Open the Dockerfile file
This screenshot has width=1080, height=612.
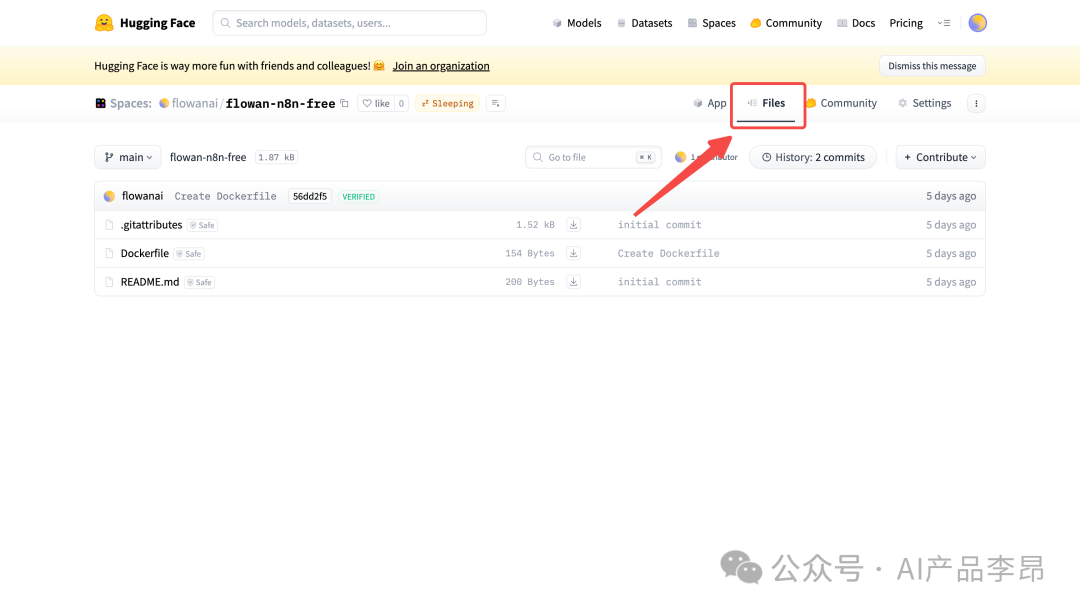tap(145, 253)
